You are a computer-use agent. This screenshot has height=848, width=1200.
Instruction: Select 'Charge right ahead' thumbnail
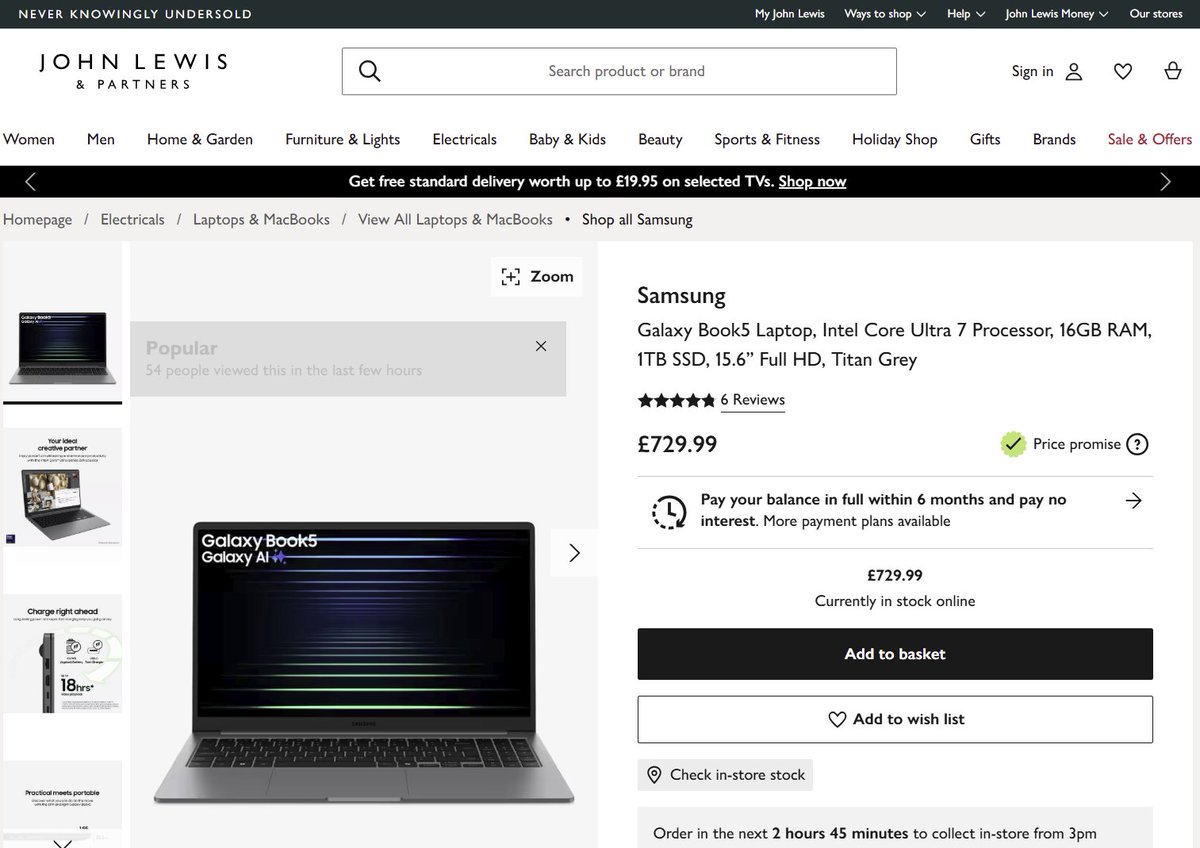pos(63,656)
